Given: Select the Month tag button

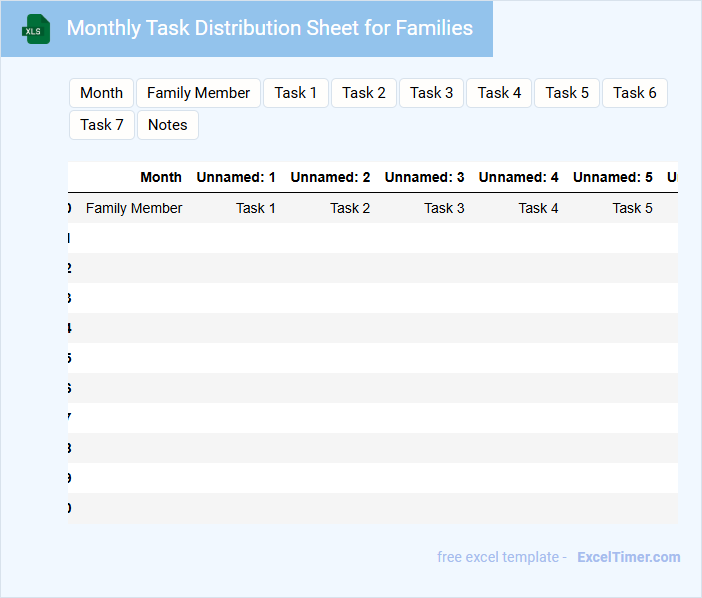Looking at the screenshot, I should (101, 93).
